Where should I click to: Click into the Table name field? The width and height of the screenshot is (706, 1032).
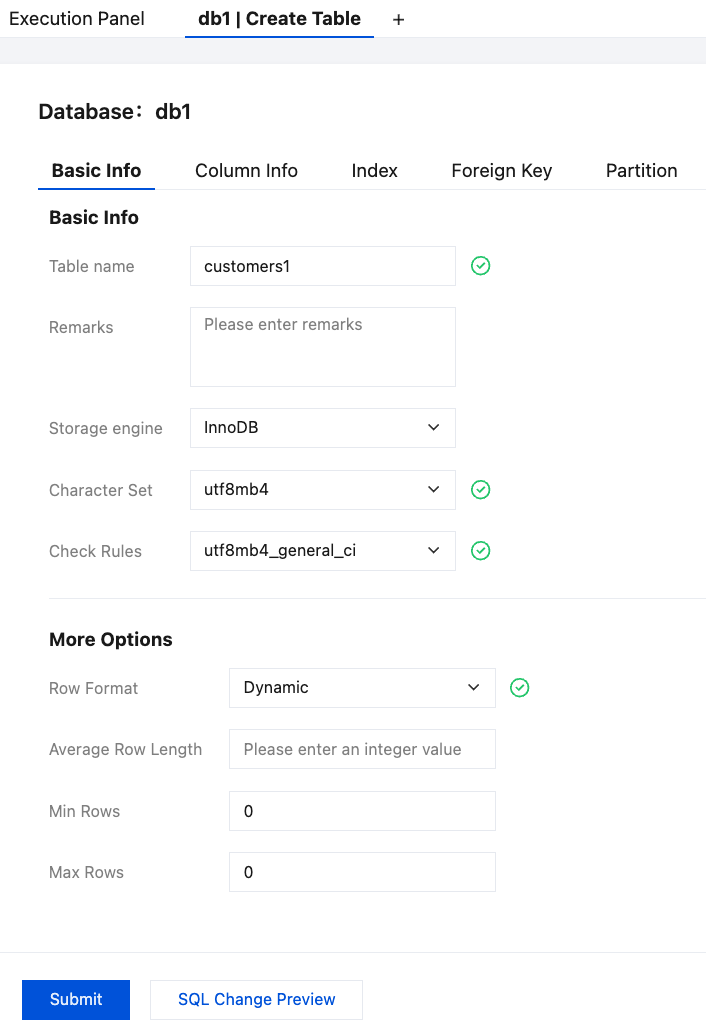click(x=322, y=266)
